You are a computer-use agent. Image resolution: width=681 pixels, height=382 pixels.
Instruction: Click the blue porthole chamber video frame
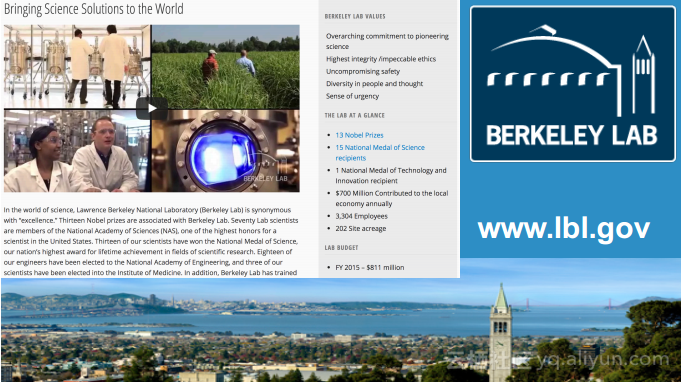(226, 151)
